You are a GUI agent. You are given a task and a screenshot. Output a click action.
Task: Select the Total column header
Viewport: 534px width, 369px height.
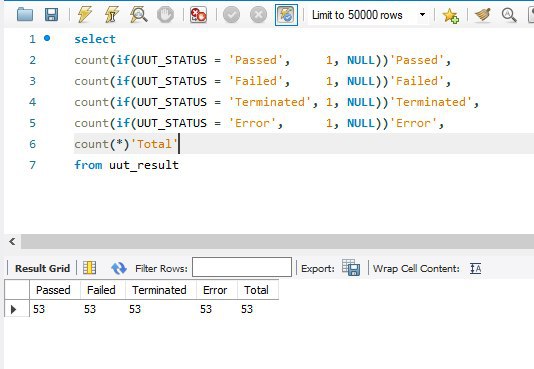[x=258, y=290]
